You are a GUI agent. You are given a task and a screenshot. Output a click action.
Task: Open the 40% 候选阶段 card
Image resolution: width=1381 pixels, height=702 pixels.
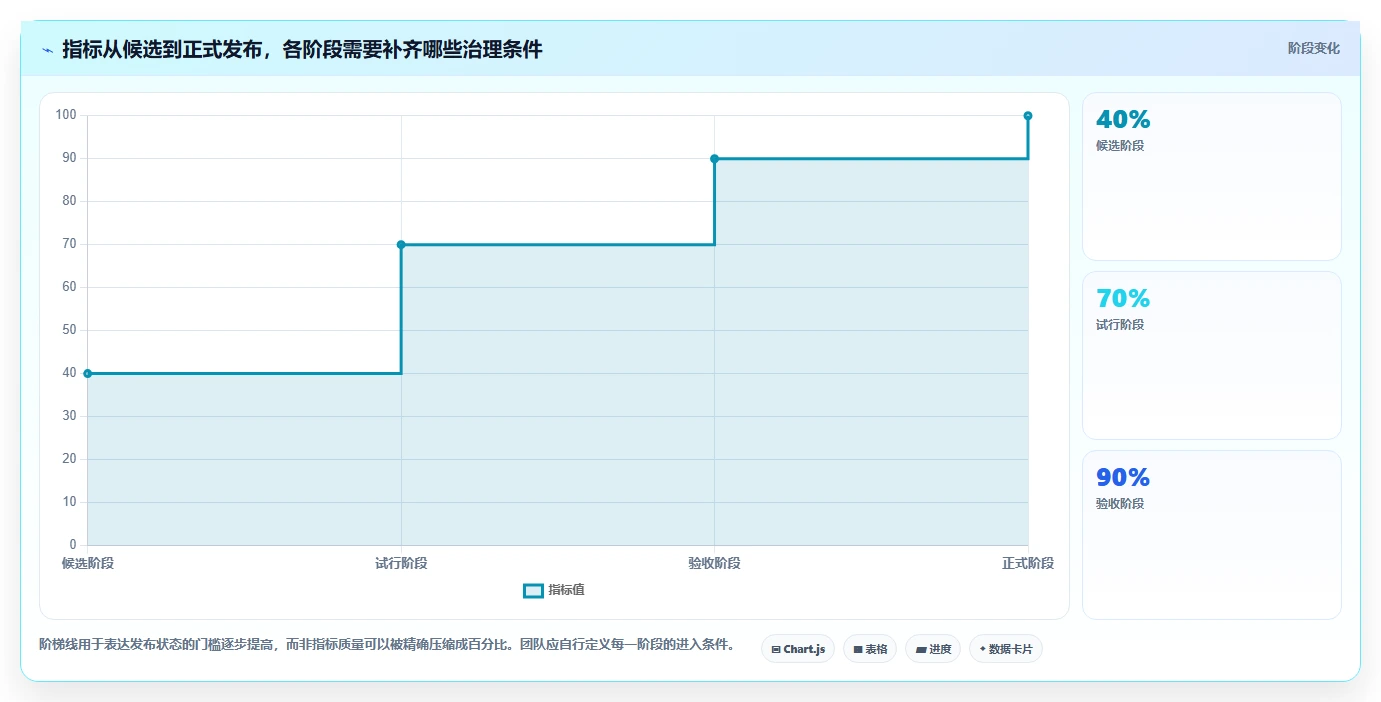[x=1211, y=176]
